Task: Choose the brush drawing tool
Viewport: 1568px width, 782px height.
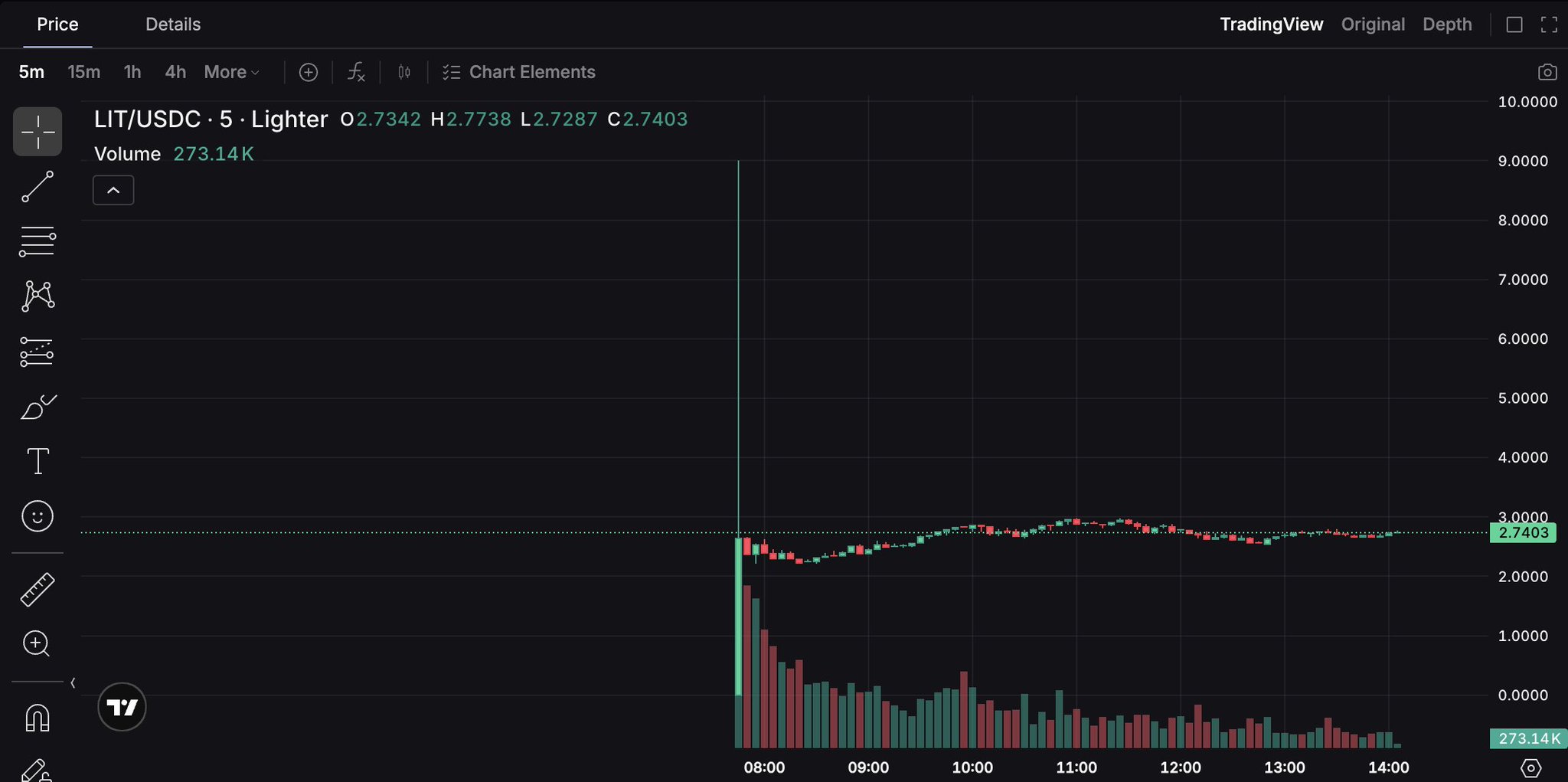Action: point(38,407)
